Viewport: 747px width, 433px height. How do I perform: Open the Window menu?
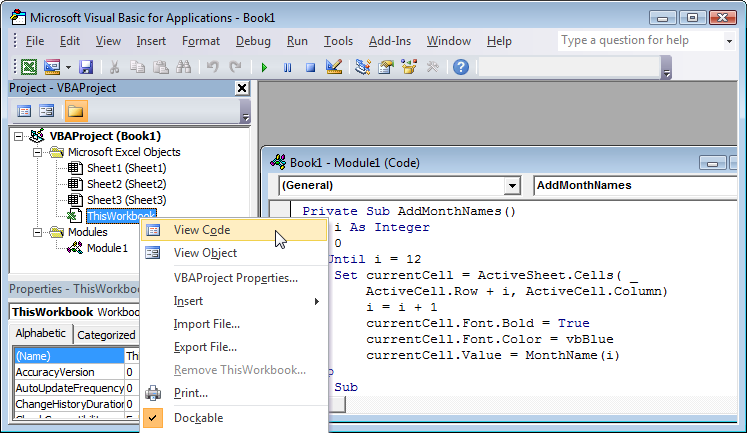tap(449, 41)
